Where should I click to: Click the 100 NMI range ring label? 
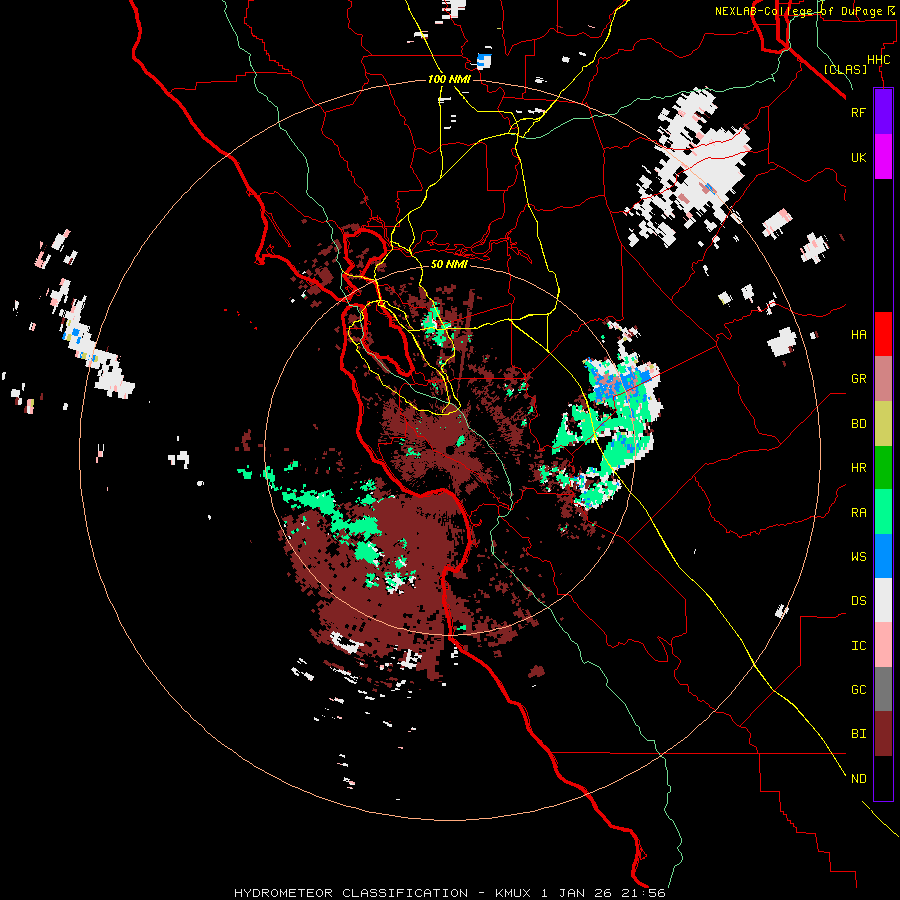(x=449, y=79)
